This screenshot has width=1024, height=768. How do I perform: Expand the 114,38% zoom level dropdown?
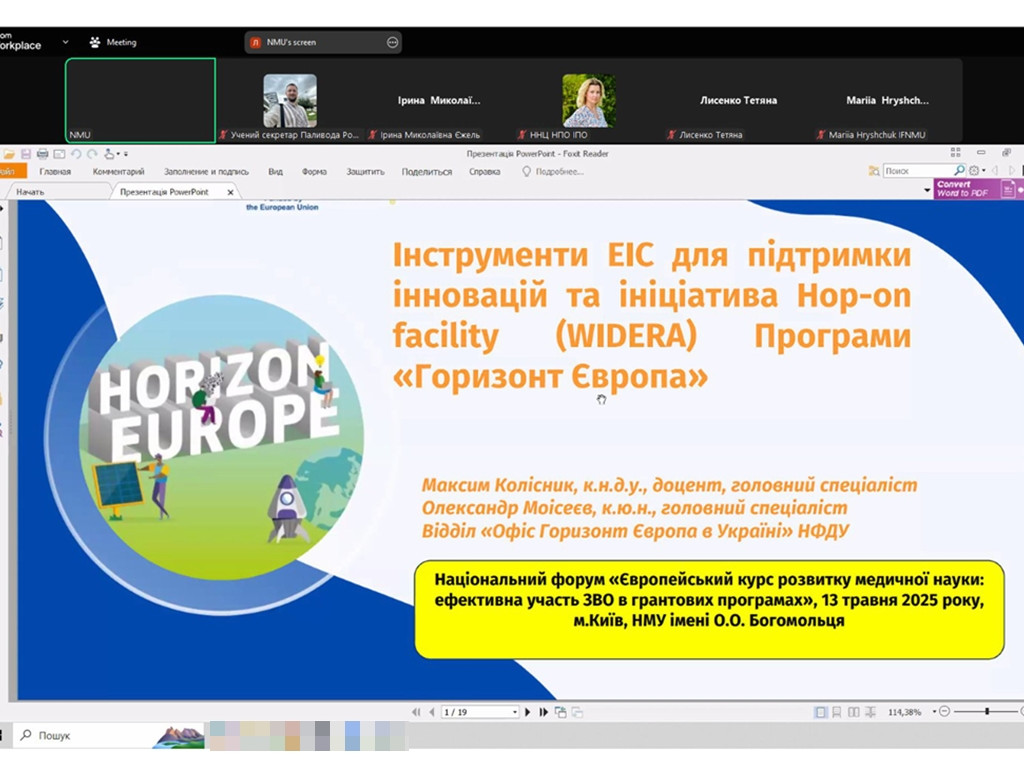coord(934,712)
